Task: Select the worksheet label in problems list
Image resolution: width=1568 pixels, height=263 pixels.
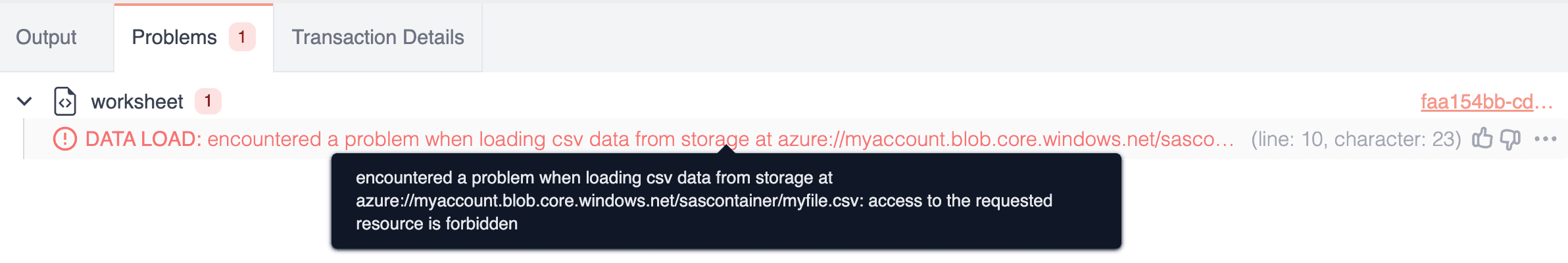Action: point(137,102)
